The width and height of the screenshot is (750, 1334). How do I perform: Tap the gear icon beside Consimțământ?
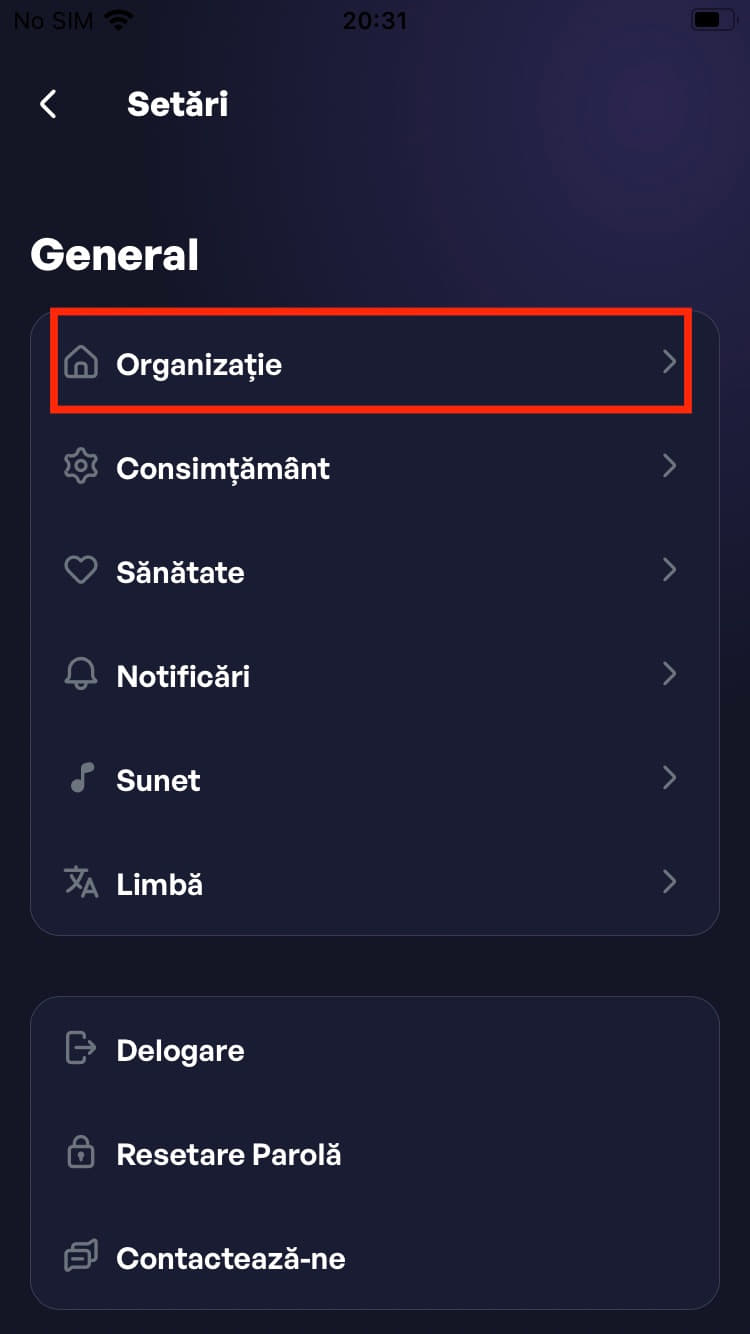coord(81,468)
